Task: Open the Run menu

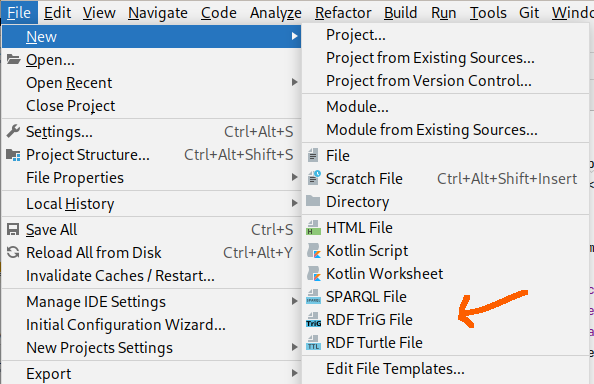Action: click(x=444, y=12)
